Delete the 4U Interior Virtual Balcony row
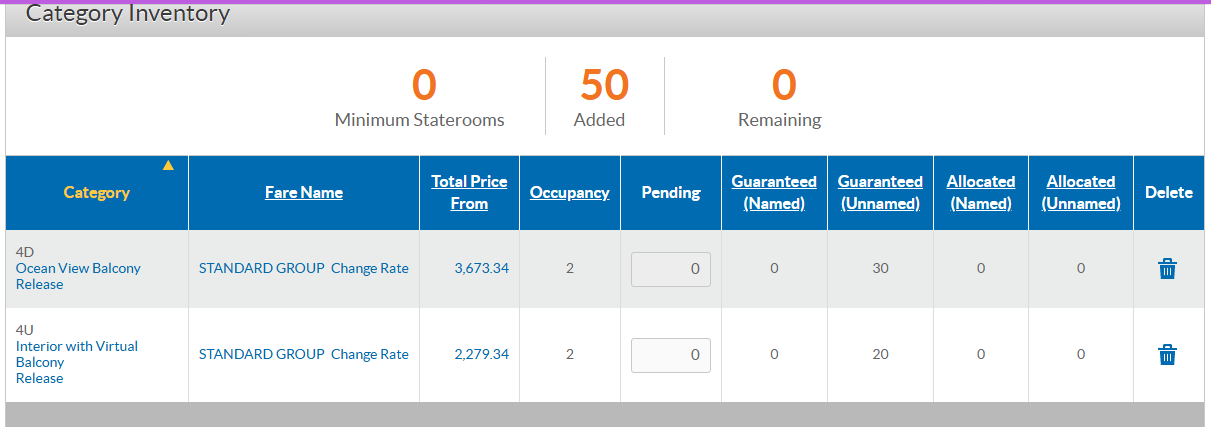Image resolution: width=1211 pixels, height=427 pixels. click(1166, 354)
